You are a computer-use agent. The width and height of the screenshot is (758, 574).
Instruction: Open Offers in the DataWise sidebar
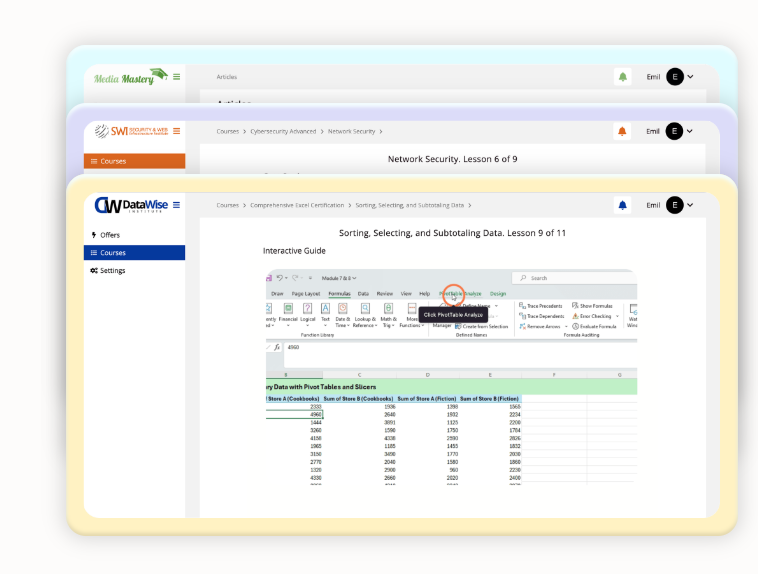(110, 235)
